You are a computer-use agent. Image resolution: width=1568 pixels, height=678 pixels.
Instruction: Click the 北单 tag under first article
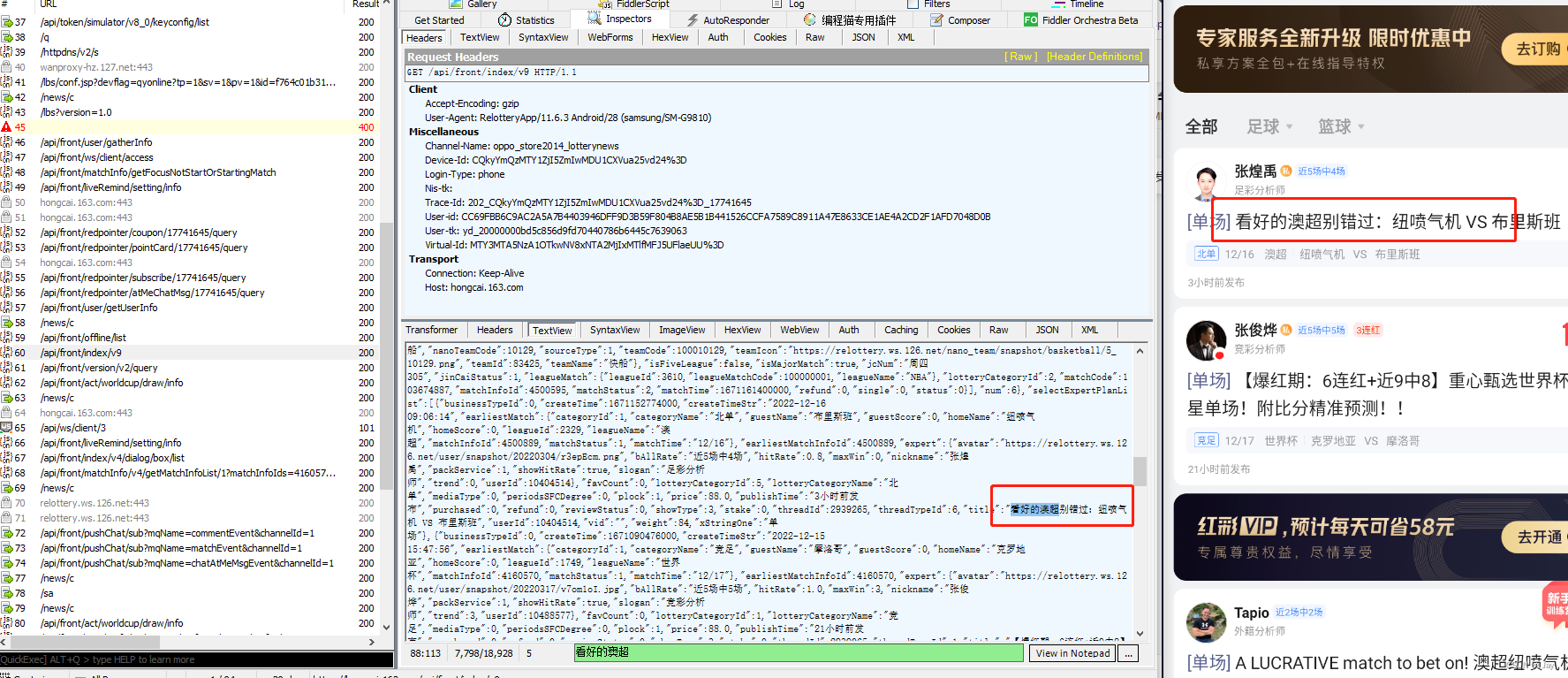(x=1206, y=254)
